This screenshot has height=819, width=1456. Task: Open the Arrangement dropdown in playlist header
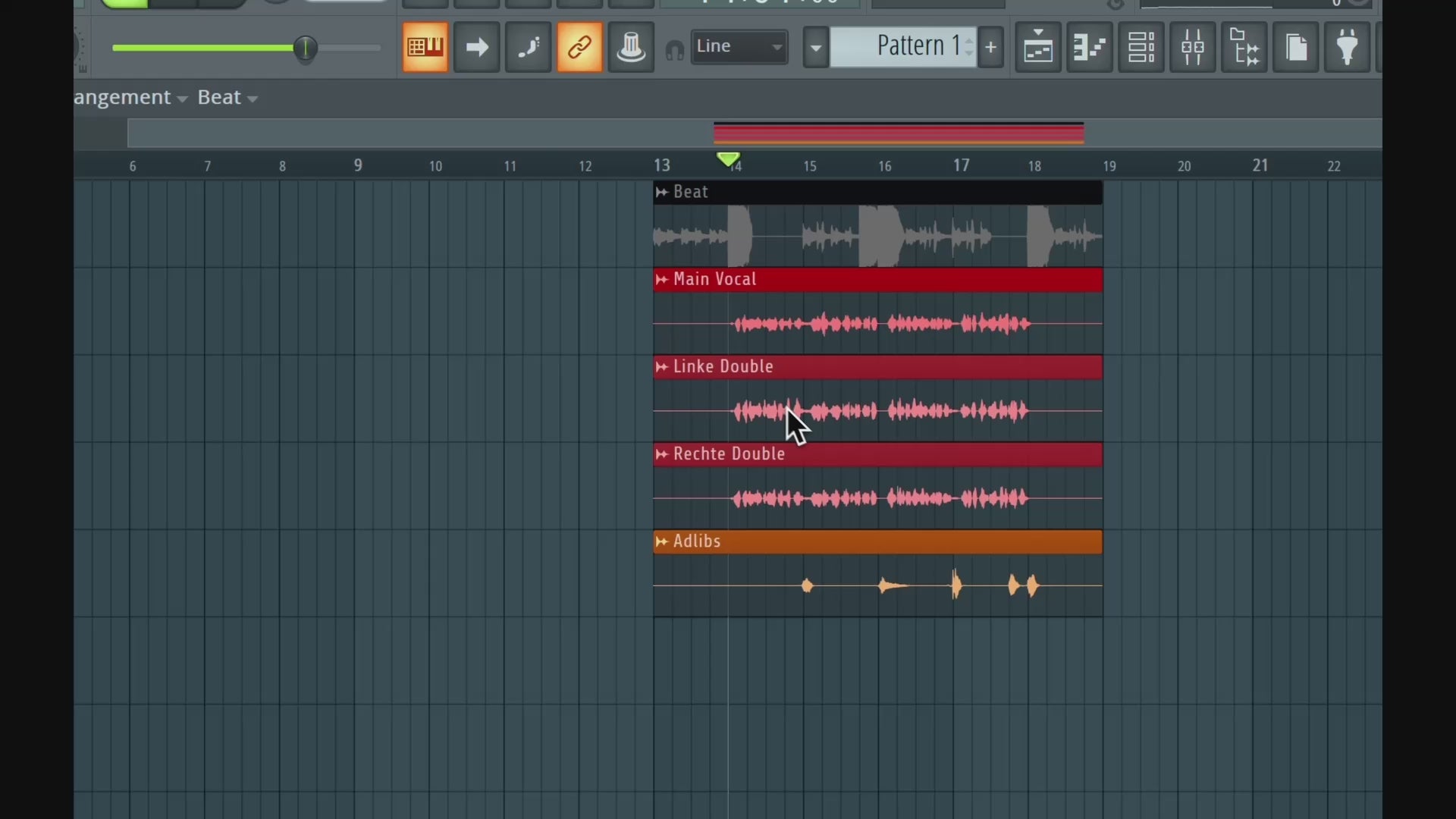click(130, 98)
